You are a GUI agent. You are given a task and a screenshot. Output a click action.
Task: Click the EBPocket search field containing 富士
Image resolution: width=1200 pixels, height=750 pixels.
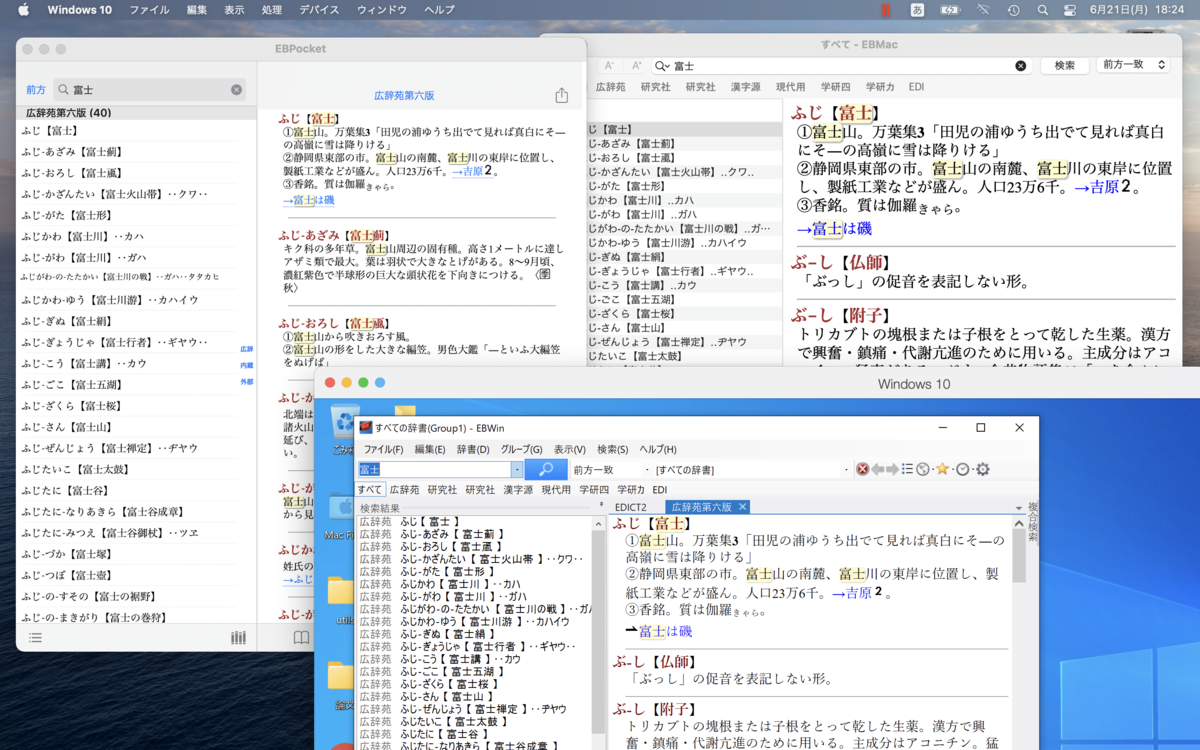(x=150, y=89)
